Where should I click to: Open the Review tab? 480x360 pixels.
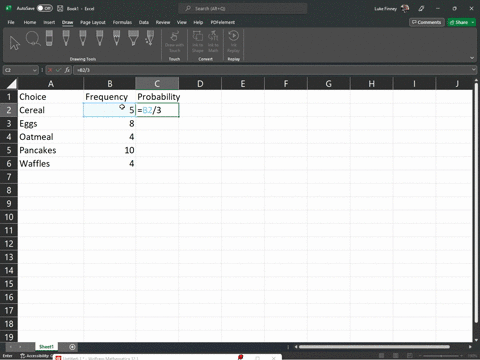click(x=163, y=22)
